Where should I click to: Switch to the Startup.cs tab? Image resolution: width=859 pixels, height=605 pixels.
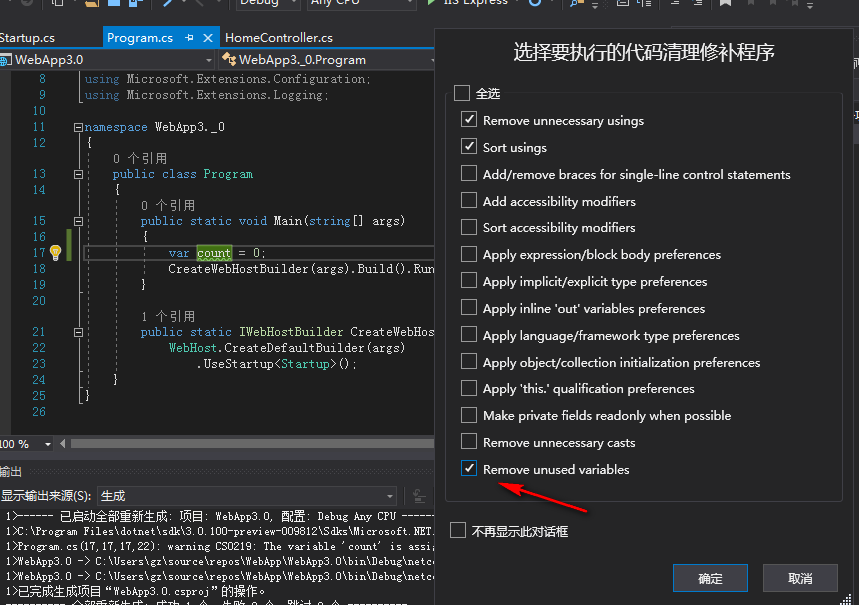coord(27,38)
